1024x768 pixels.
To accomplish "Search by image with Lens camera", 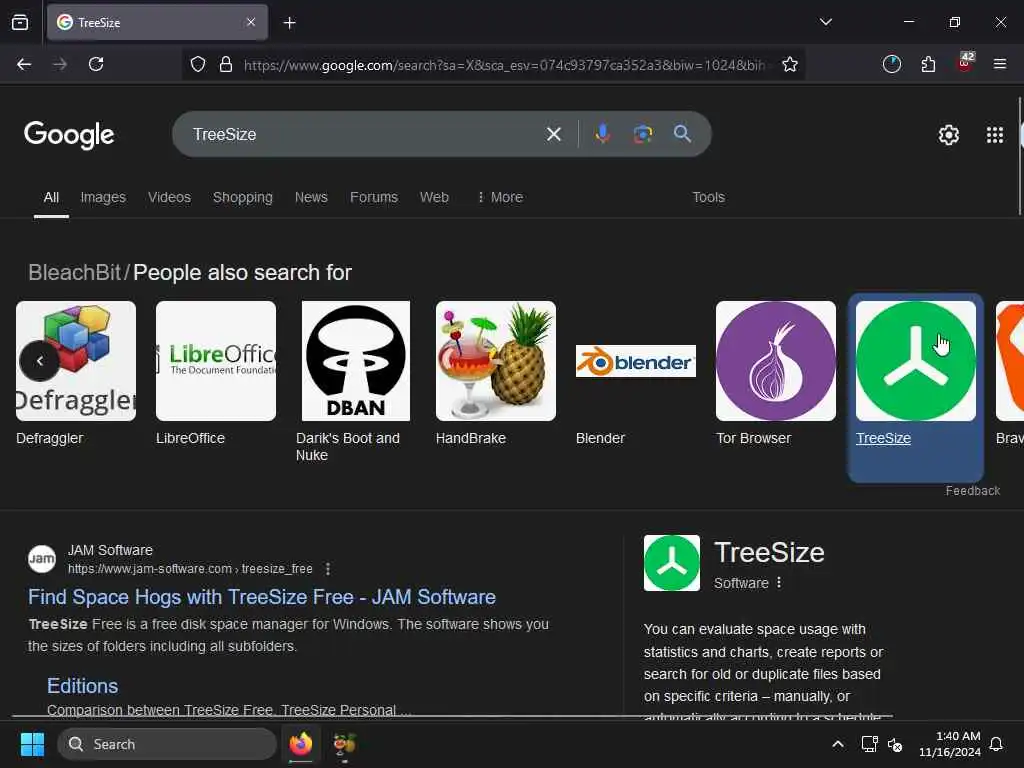I will pyautogui.click(x=643, y=134).
